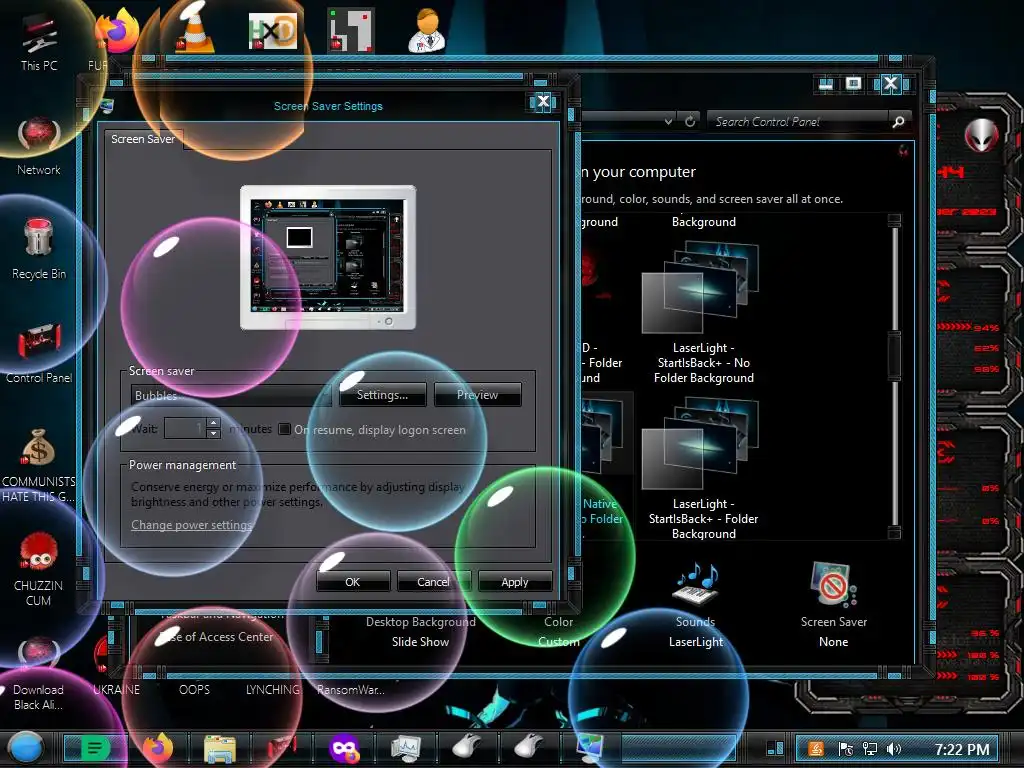The height and width of the screenshot is (768, 1024).
Task: Open File Explorer from the taskbar
Action: pyautogui.click(x=220, y=749)
